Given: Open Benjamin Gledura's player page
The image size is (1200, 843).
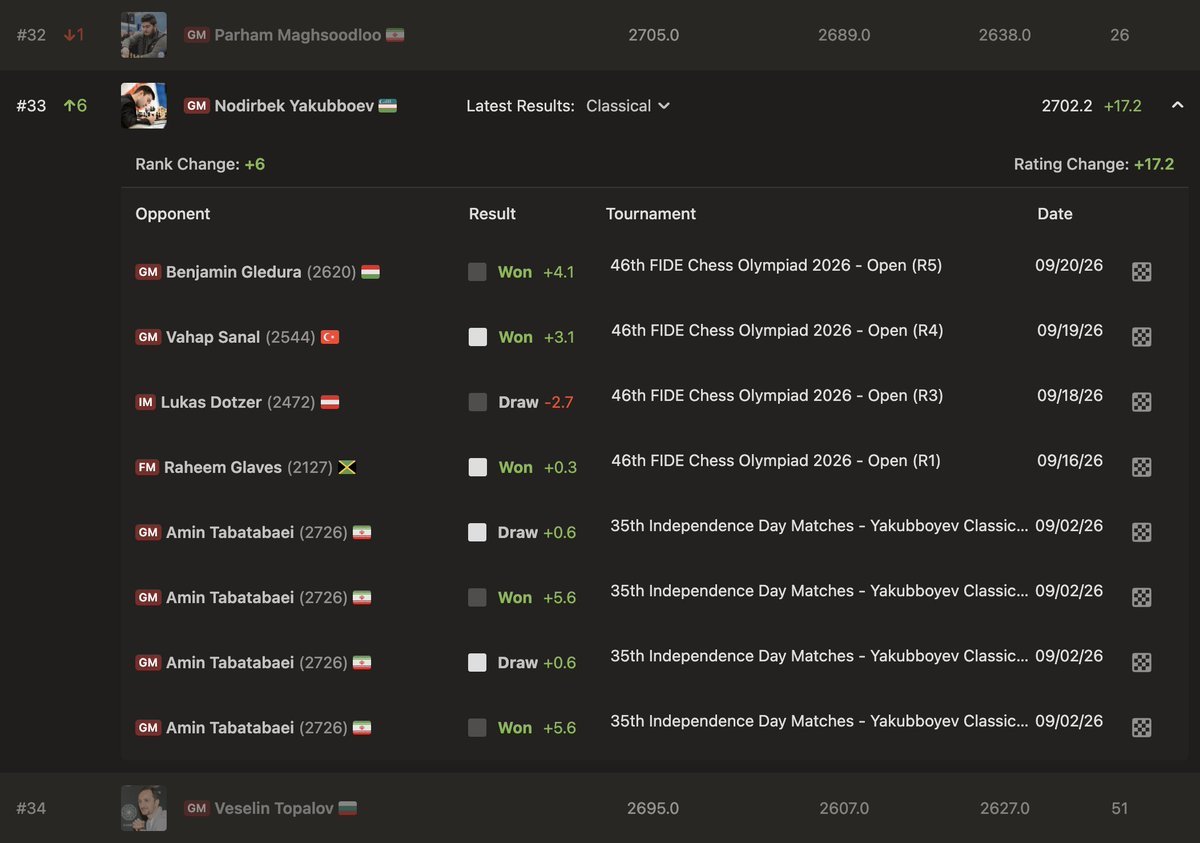Looking at the screenshot, I should click(x=233, y=272).
